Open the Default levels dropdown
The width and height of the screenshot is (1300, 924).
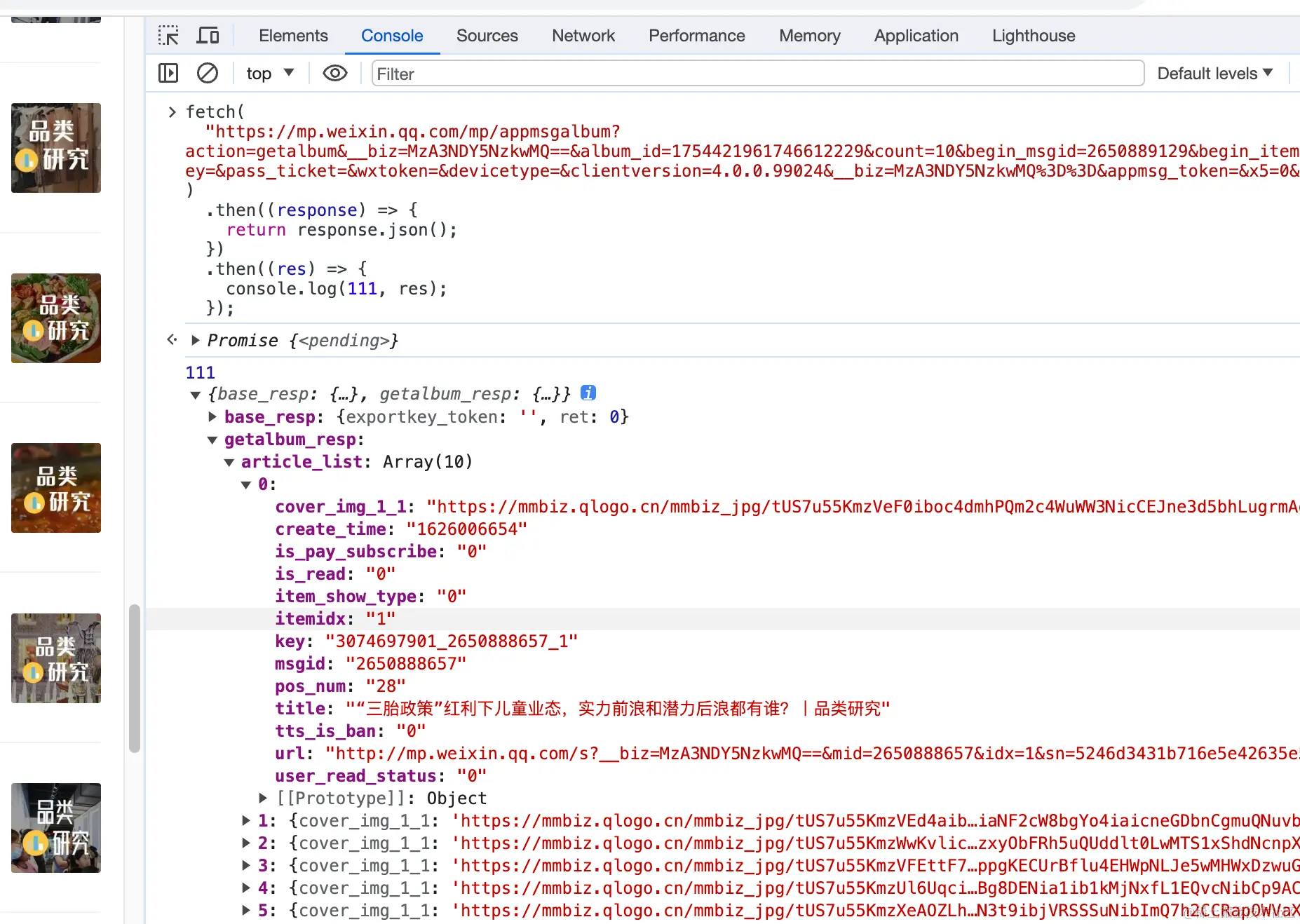tap(1215, 74)
